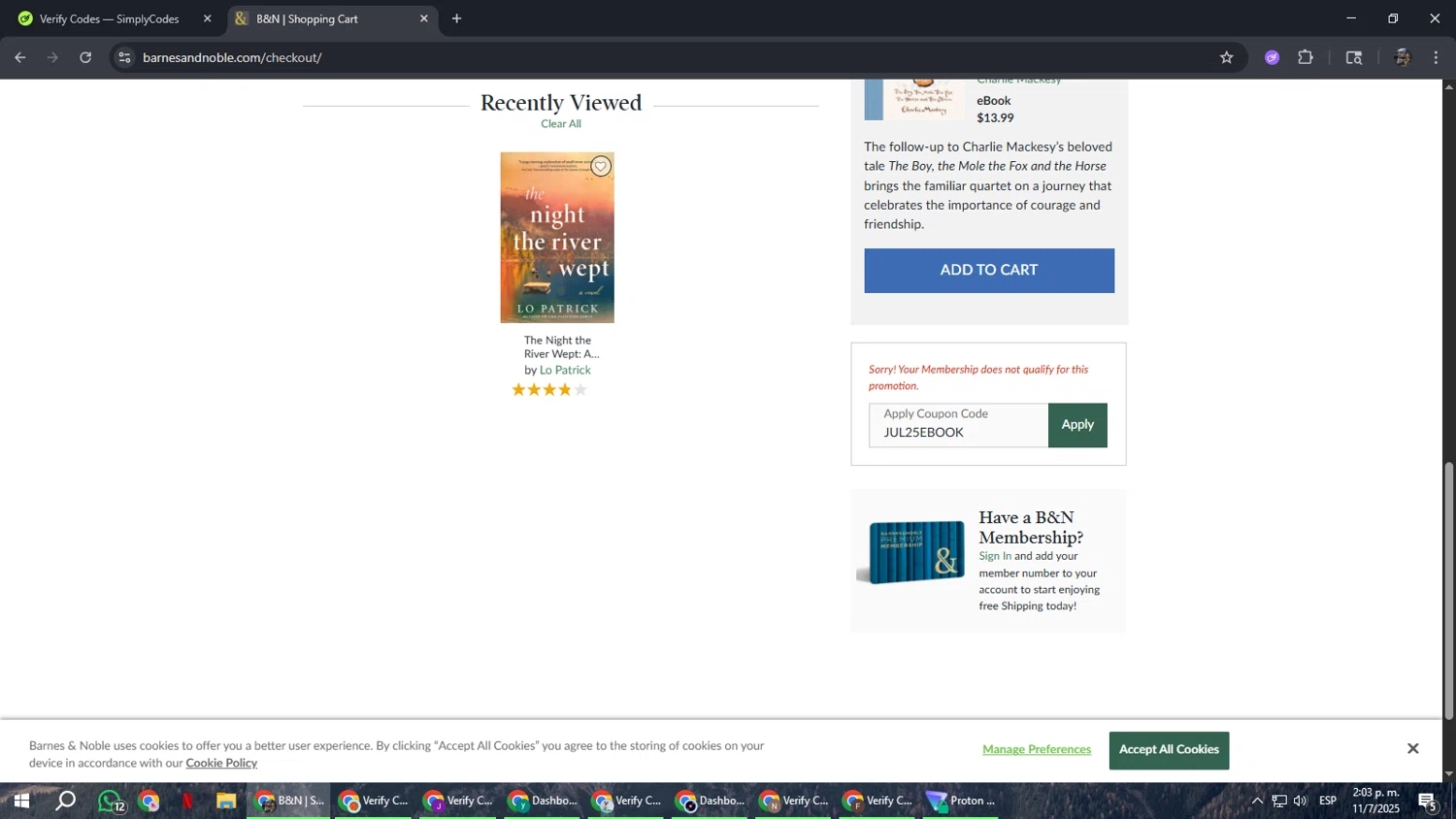Open File Explorer in the taskbar
1456x819 pixels.
[x=226, y=802]
